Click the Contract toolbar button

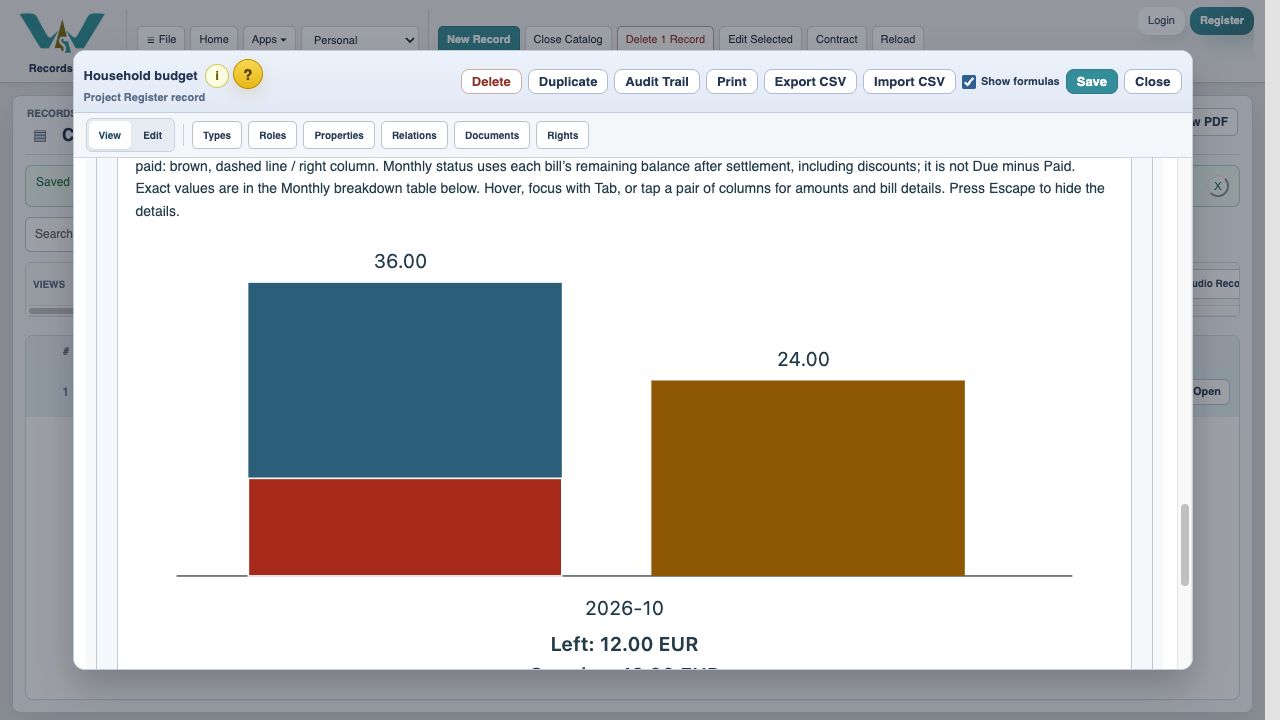[x=837, y=39]
